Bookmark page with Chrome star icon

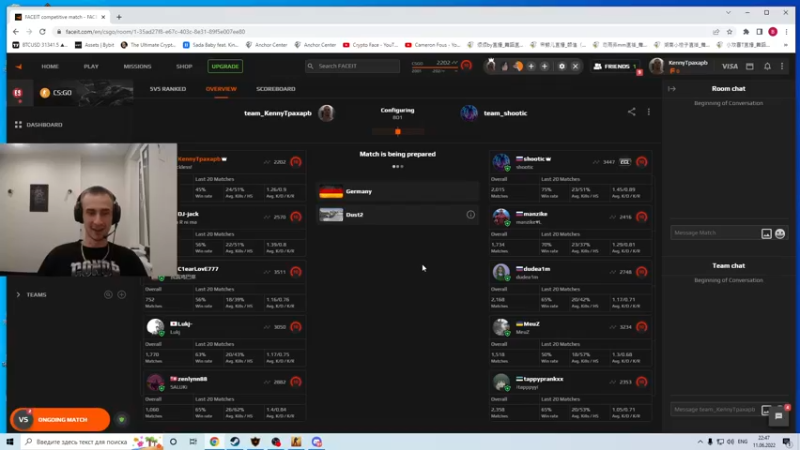point(730,32)
